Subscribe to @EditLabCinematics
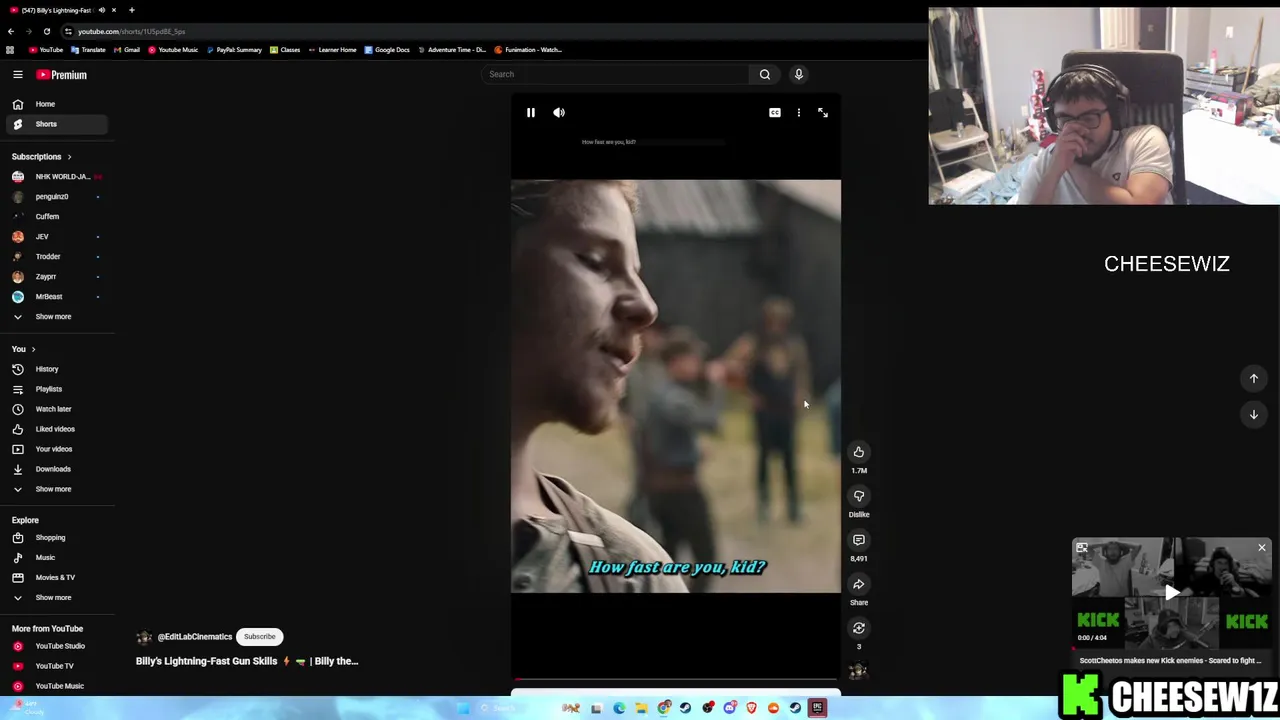Image resolution: width=1280 pixels, height=720 pixels. click(x=259, y=637)
